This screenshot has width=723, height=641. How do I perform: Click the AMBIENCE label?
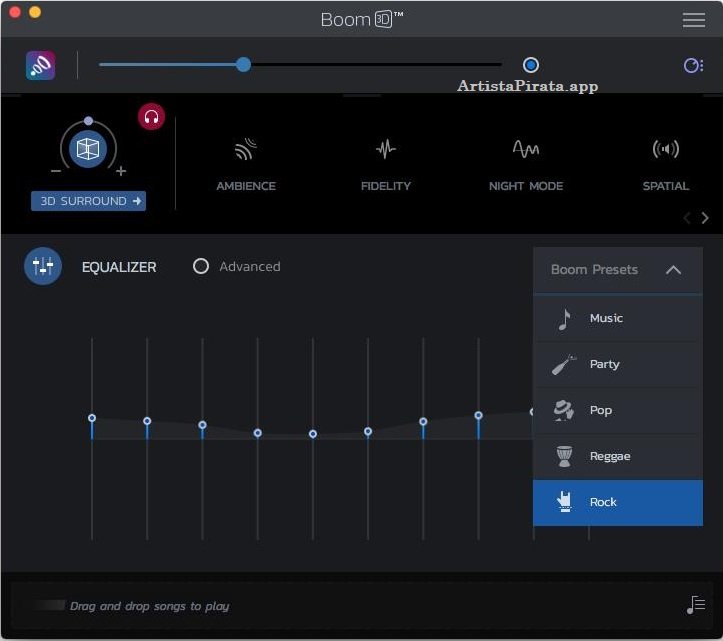(246, 186)
